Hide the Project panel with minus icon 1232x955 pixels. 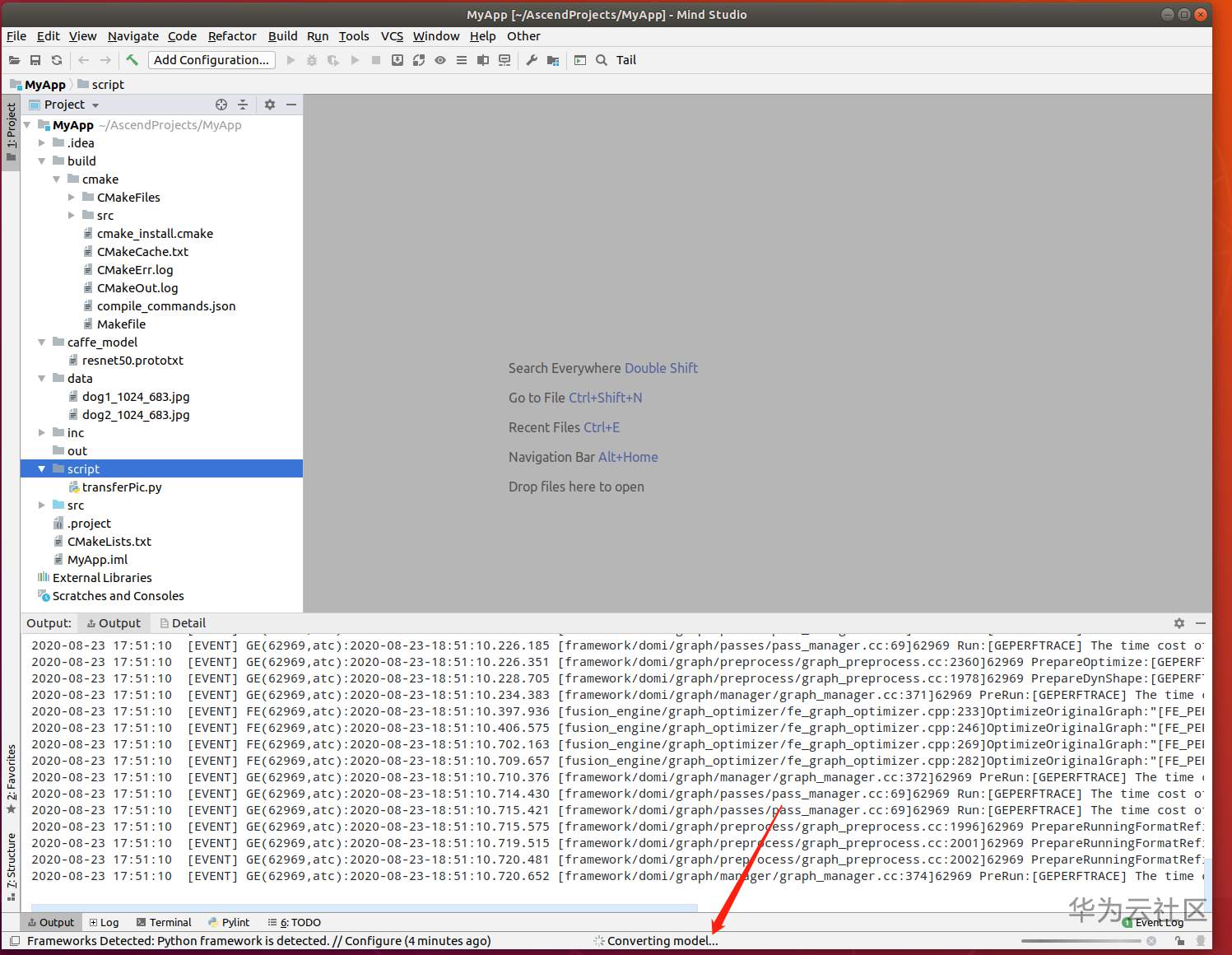click(291, 105)
